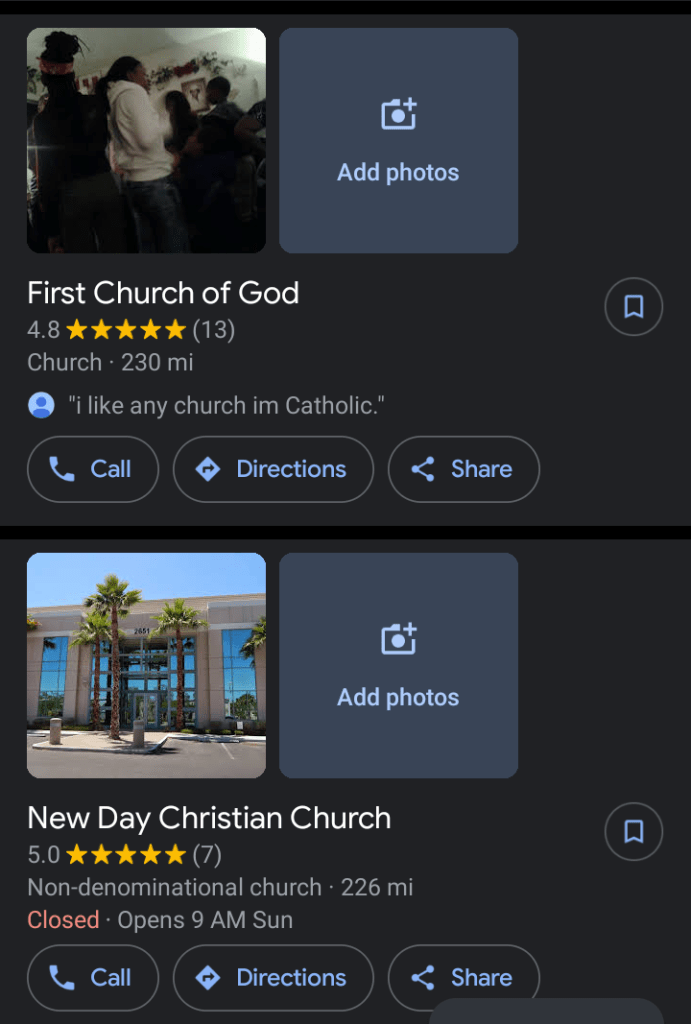The height and width of the screenshot is (1024, 691).
Task: Add photos to First Church of God
Action: click(398, 141)
